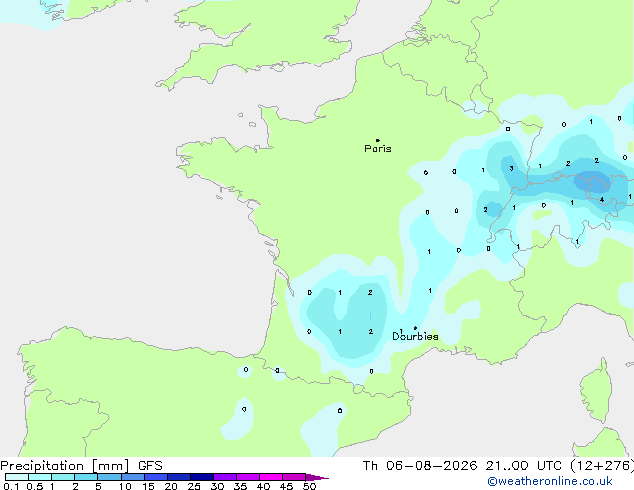Click the 21..00 UTC time text
This screenshot has width=634, height=490.
(524, 466)
